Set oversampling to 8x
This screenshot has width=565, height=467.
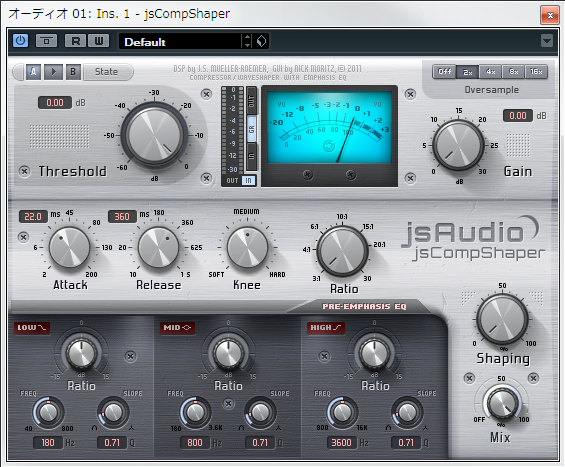[513, 72]
